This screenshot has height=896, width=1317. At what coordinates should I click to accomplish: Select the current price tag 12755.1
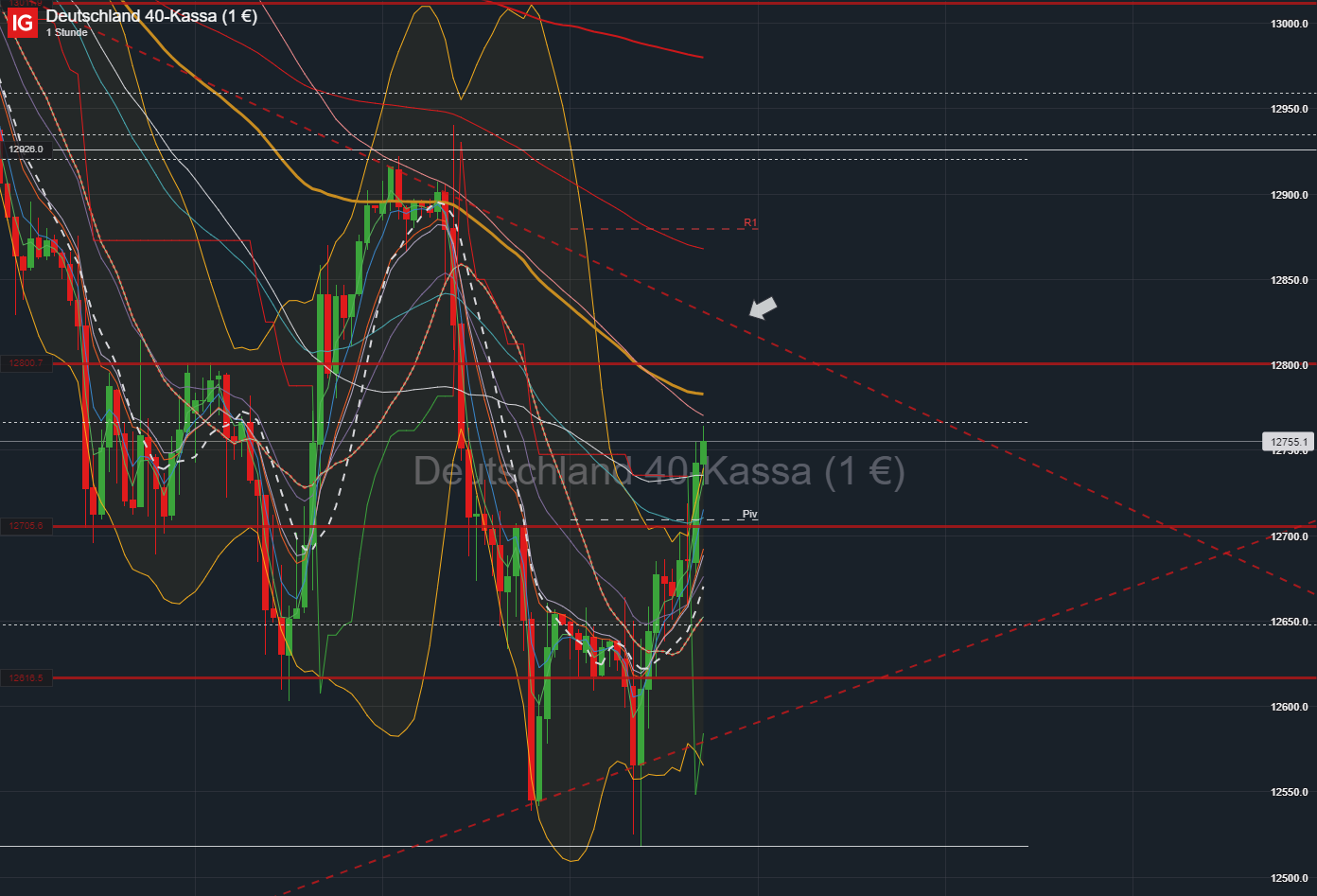(x=1289, y=442)
